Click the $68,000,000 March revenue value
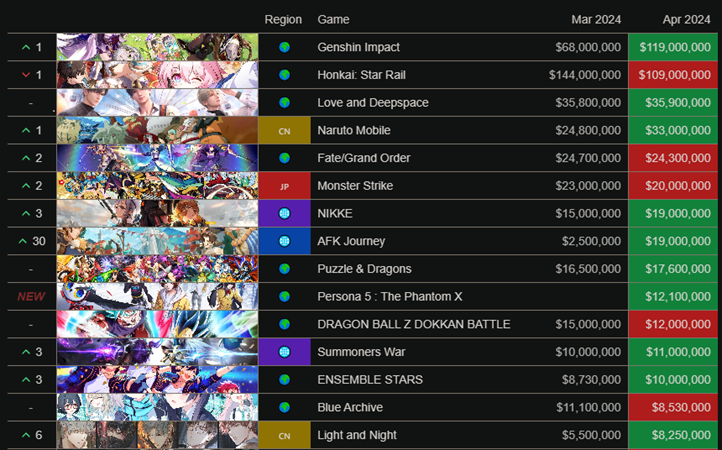The width and height of the screenshot is (722, 450). click(x=588, y=47)
